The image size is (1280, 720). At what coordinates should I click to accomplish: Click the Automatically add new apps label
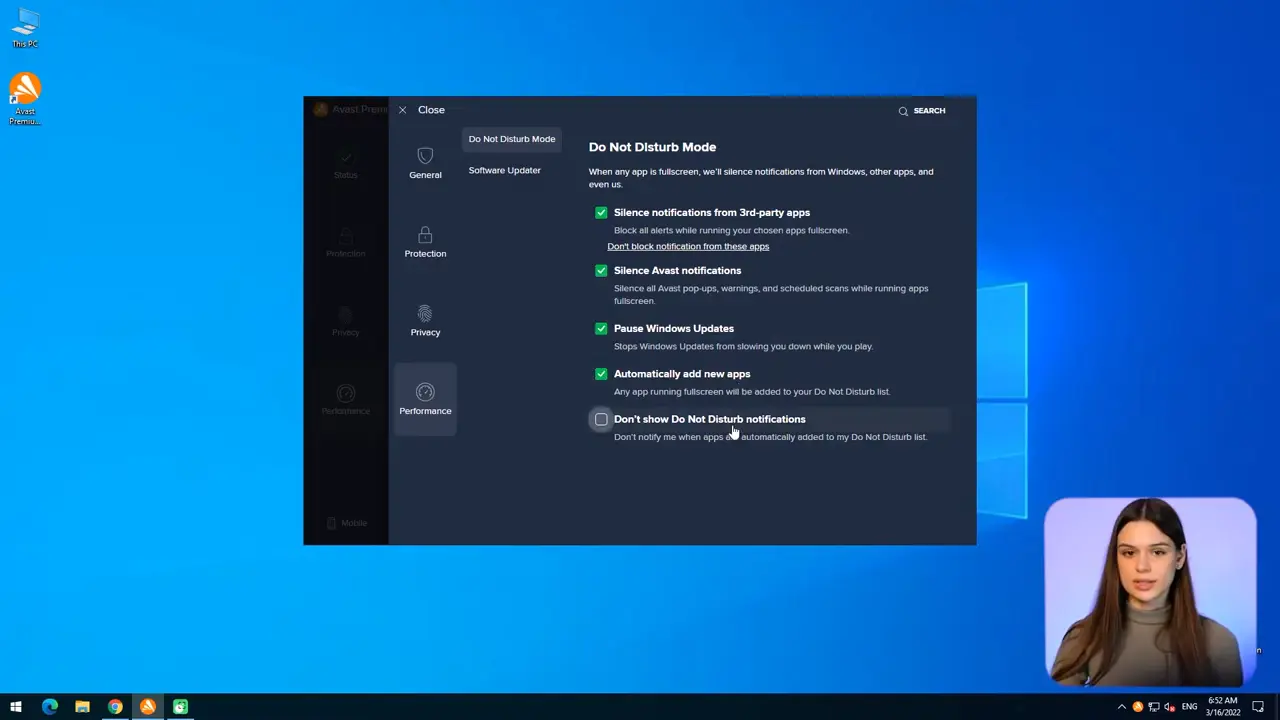click(x=682, y=374)
